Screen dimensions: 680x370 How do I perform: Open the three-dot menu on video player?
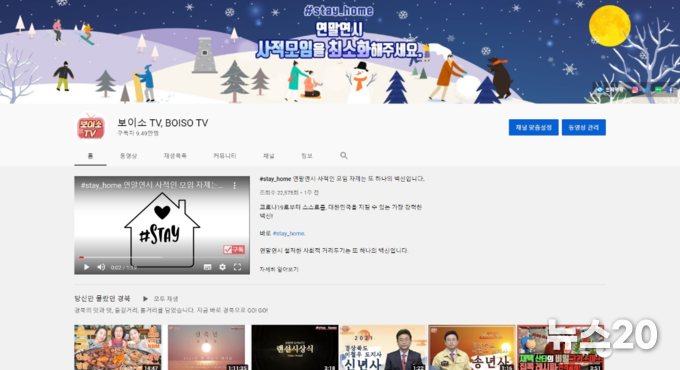point(235,185)
